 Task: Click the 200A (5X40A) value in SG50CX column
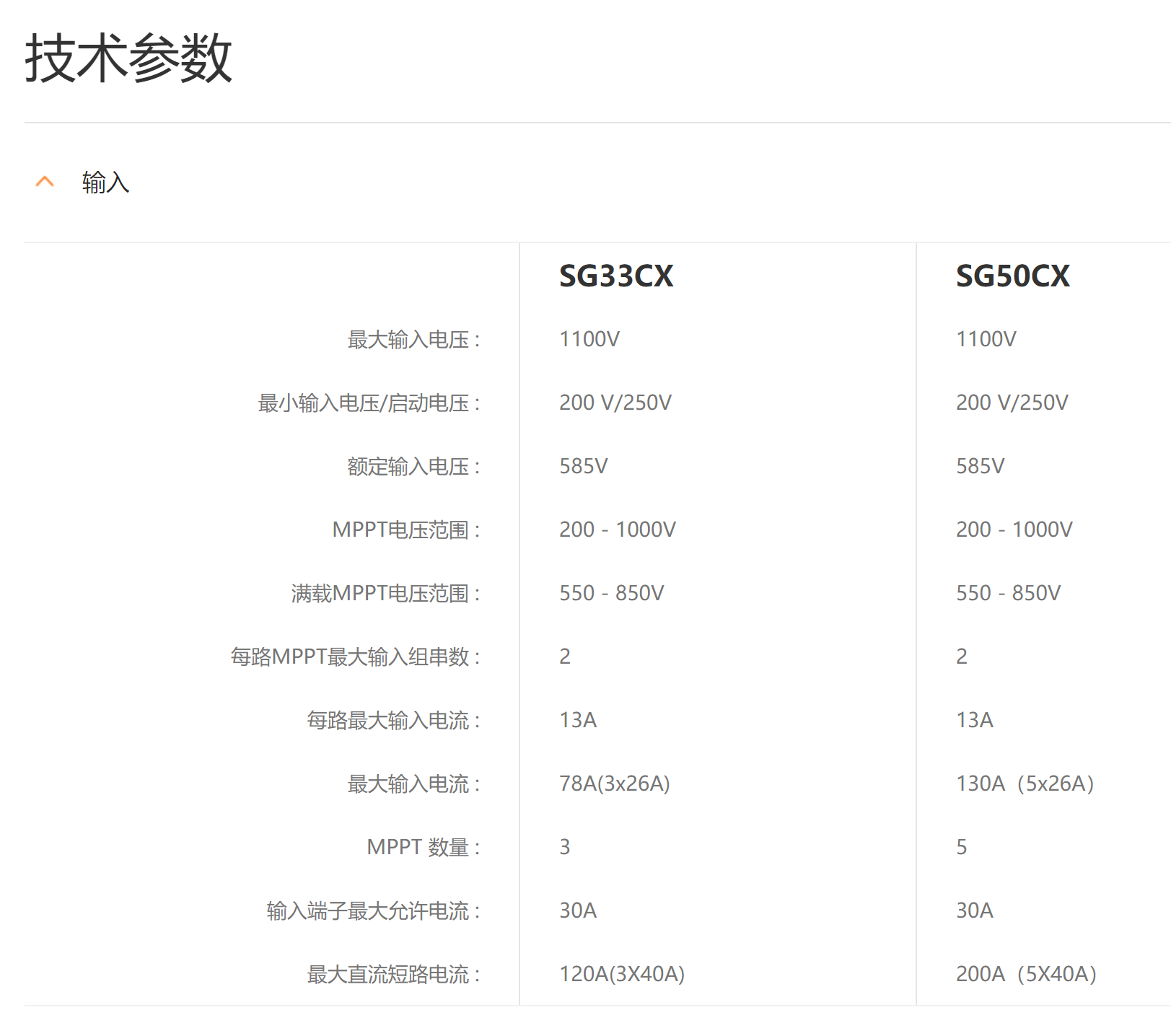click(1026, 974)
